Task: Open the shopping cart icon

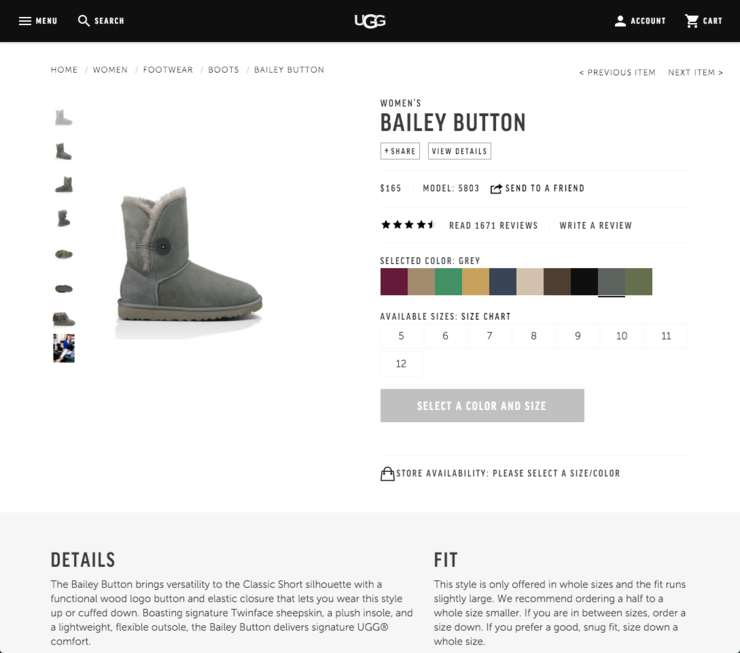Action: tap(691, 21)
